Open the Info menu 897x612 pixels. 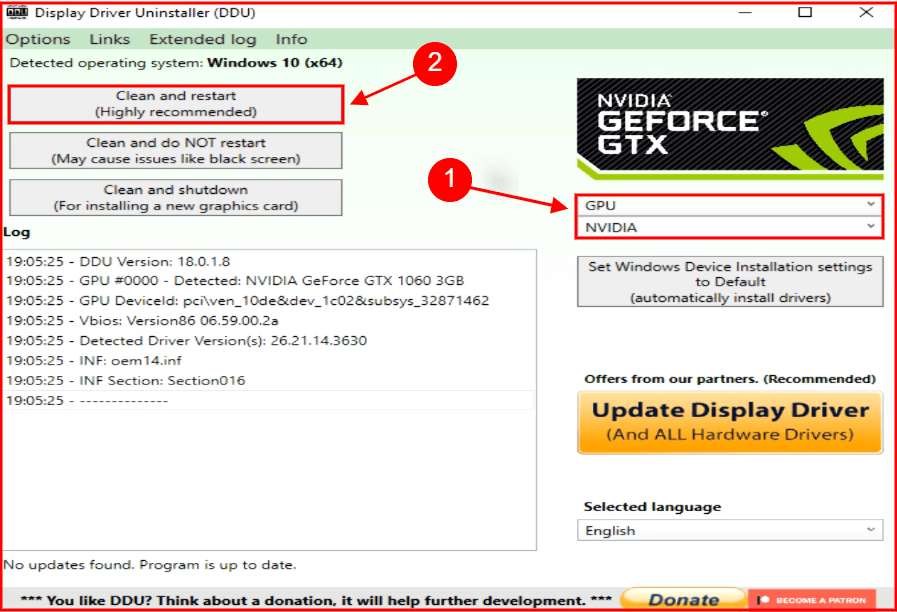290,39
